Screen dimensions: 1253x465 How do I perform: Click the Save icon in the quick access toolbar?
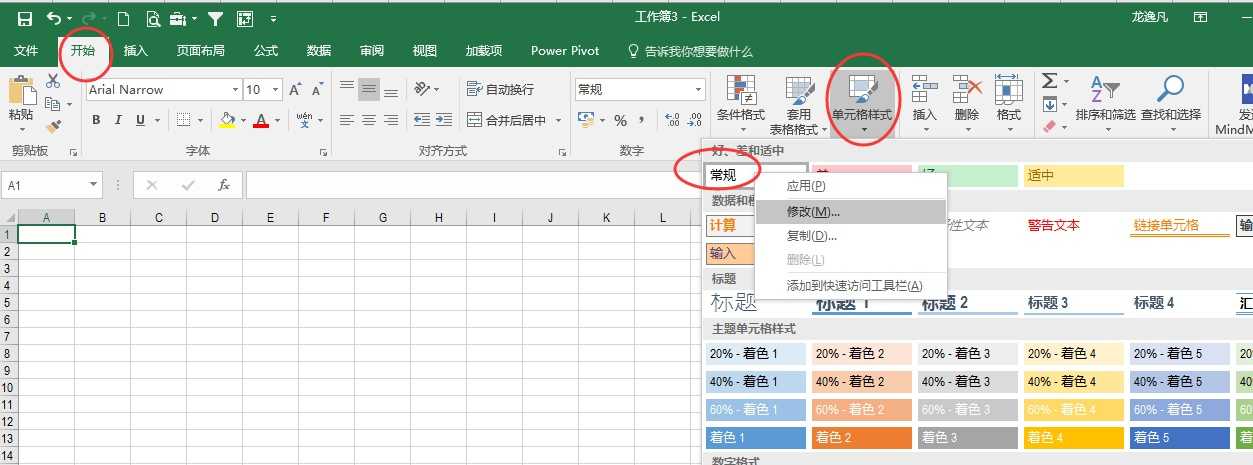(25, 18)
